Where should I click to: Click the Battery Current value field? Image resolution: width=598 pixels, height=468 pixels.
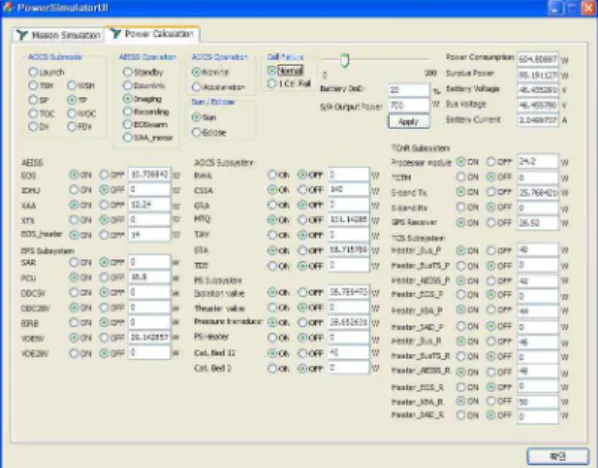[538, 120]
